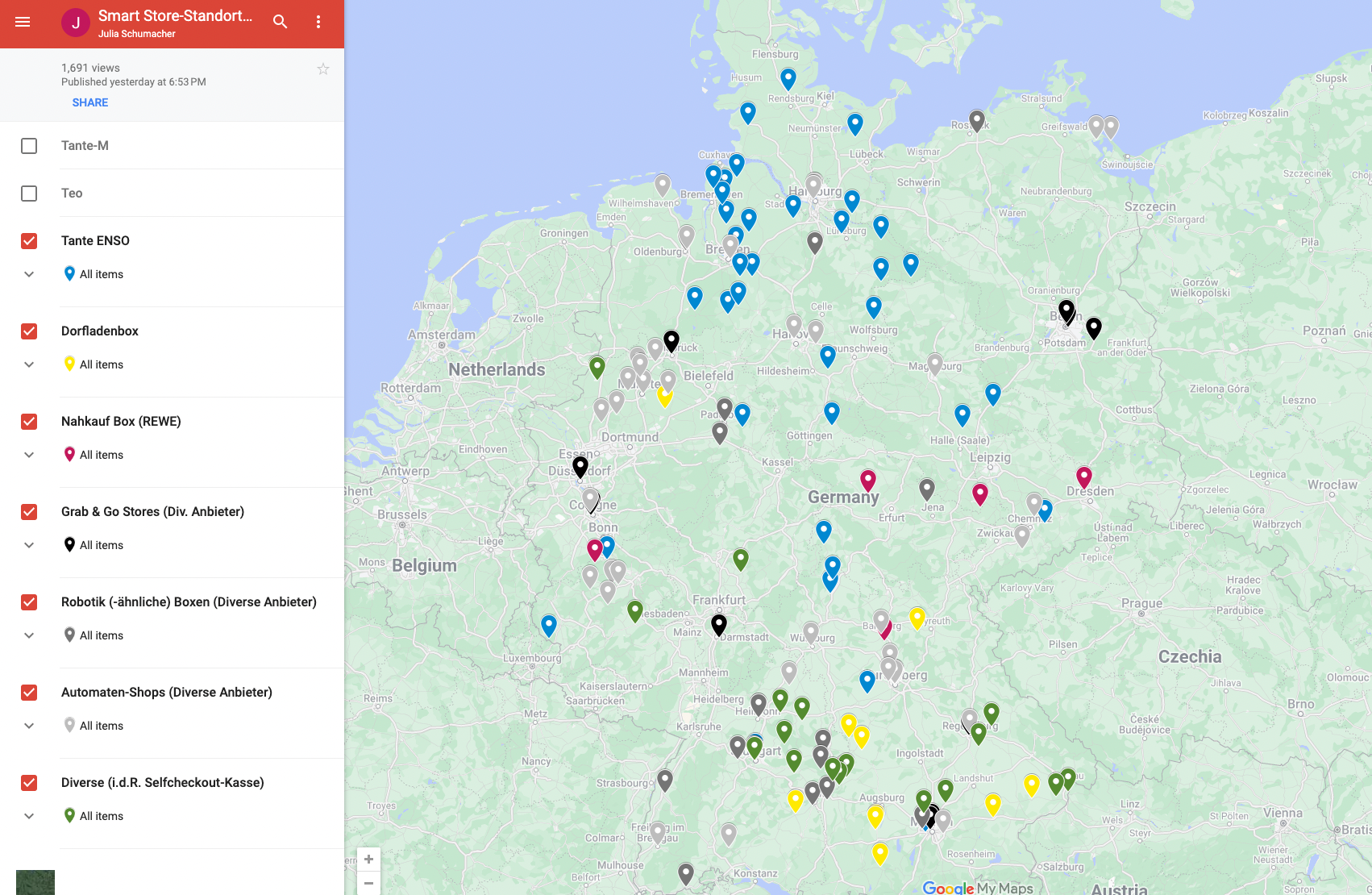Click magenta marker near Dresden
The height and width of the screenshot is (895, 1372).
tap(1084, 477)
